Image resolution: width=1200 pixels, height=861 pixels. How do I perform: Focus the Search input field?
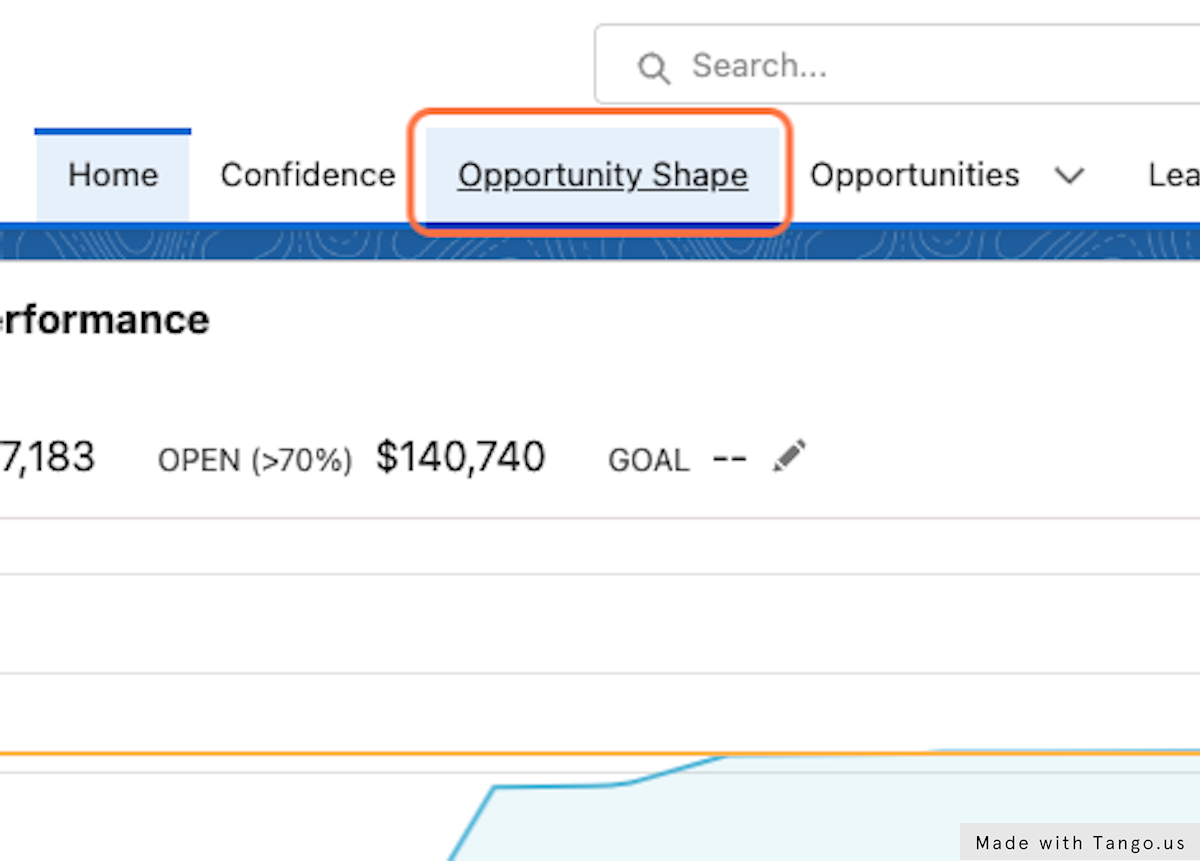[x=900, y=66]
